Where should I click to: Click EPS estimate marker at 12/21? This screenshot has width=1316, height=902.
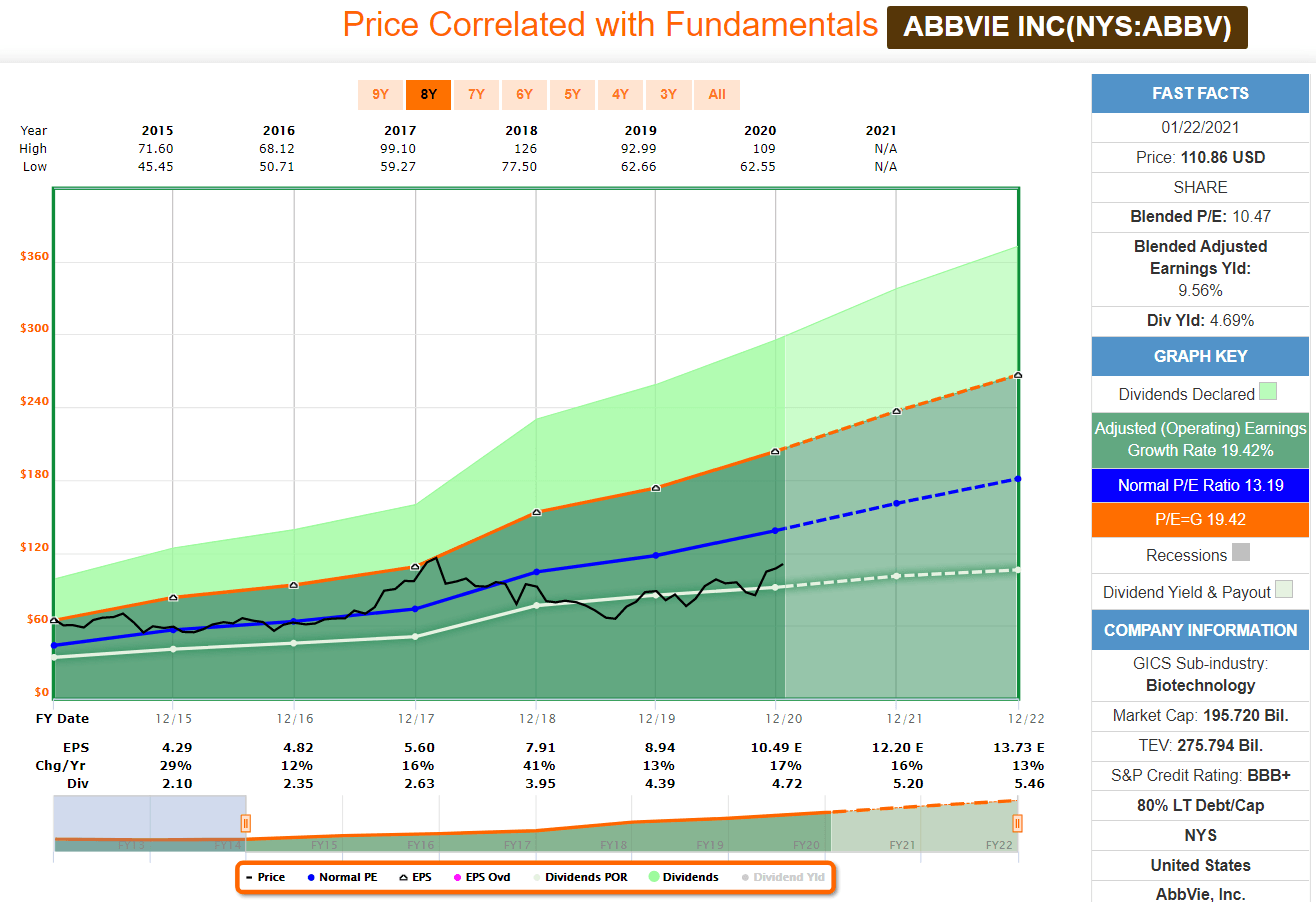click(897, 411)
